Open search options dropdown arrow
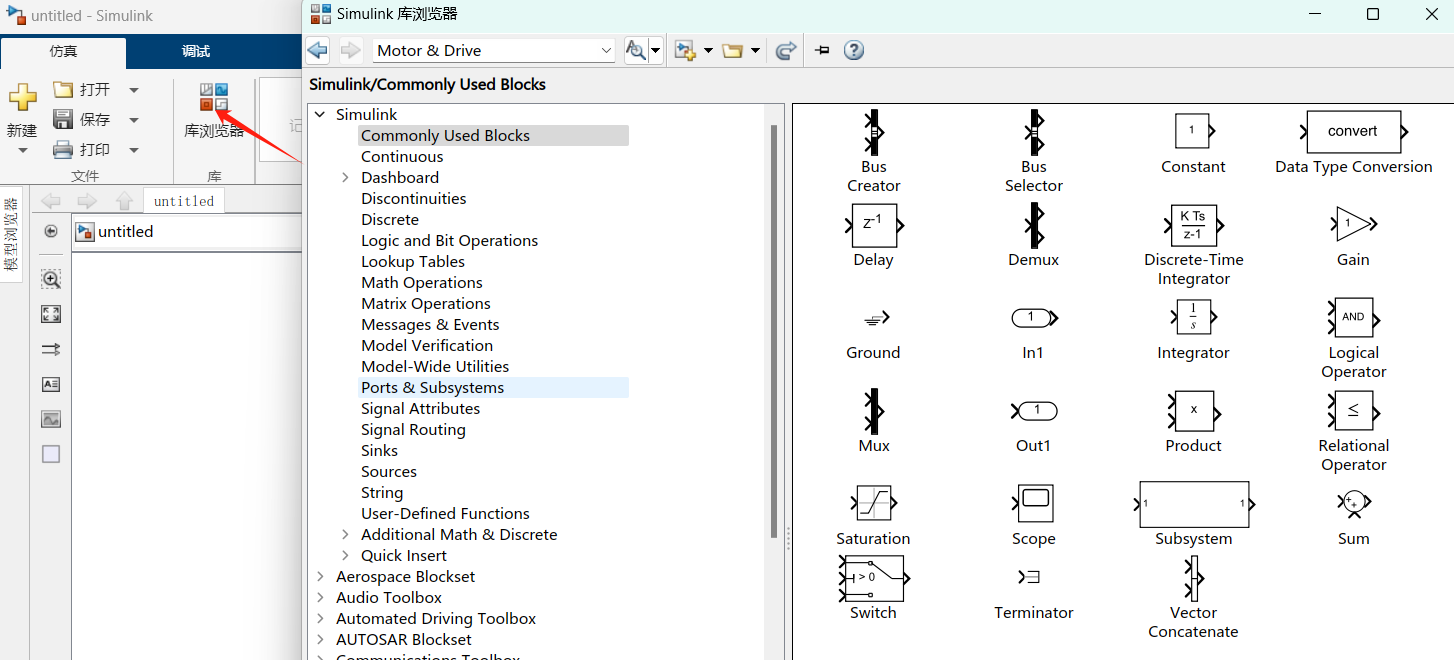This screenshot has height=660, width=1454. pos(656,50)
